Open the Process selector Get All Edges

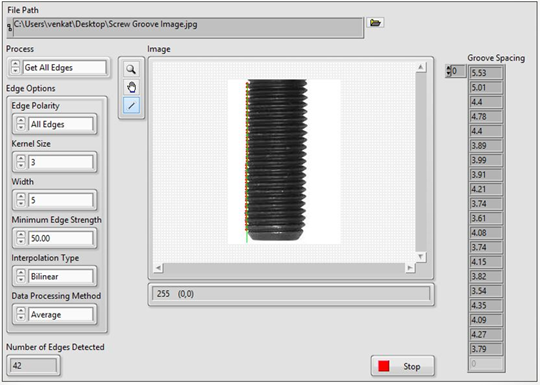tap(65, 67)
